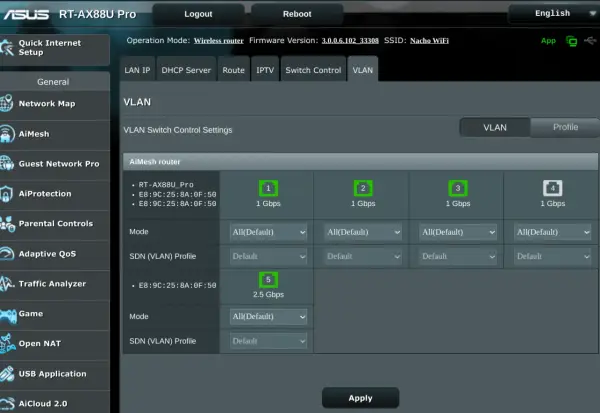This screenshot has height=413, width=600.
Task: Open the firmware version 3.0.0.6.102 link
Action: click(350, 41)
